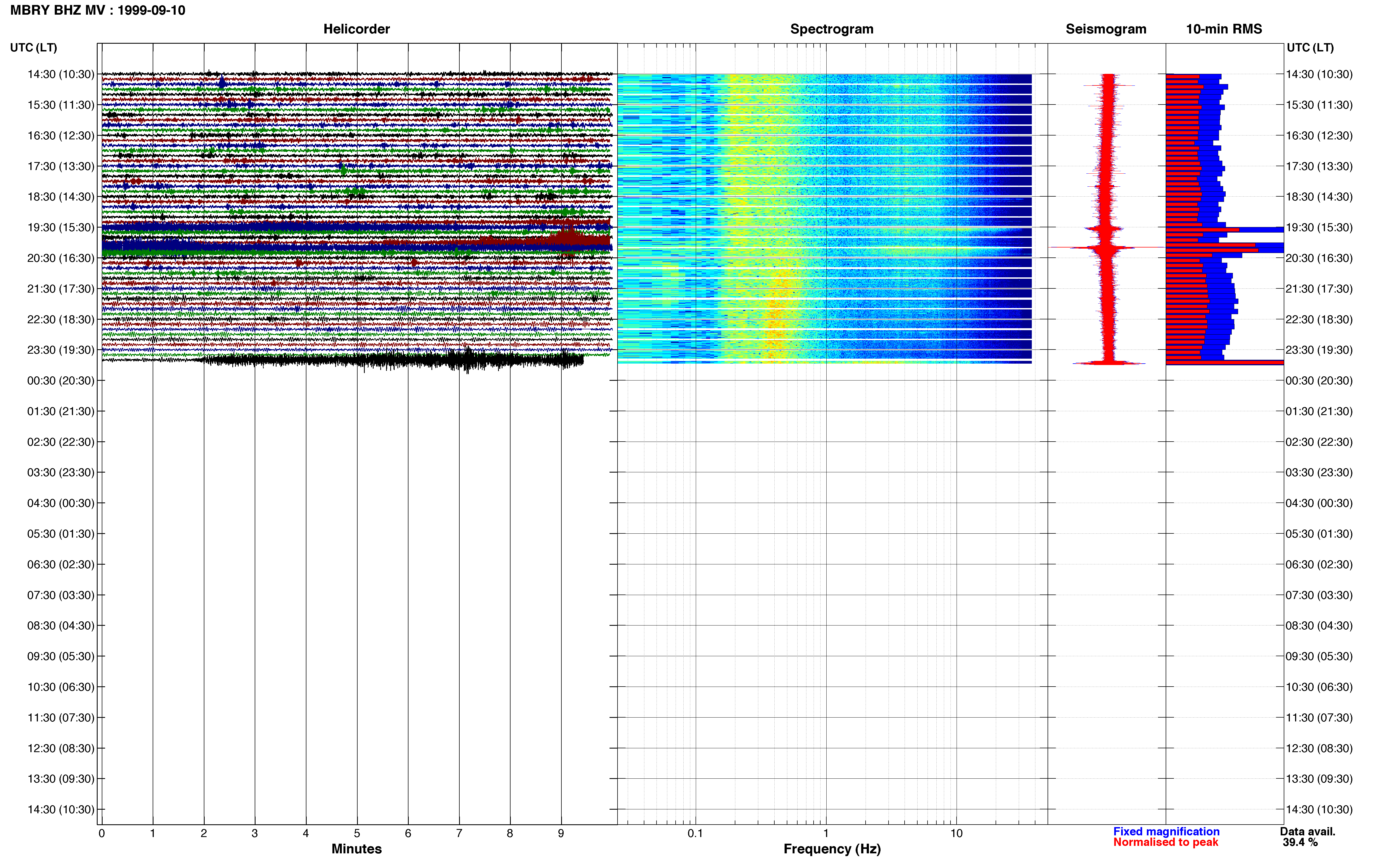Click '23:30 (19:30)' on the right time axis
1388x868 pixels.
pyautogui.click(x=1319, y=350)
